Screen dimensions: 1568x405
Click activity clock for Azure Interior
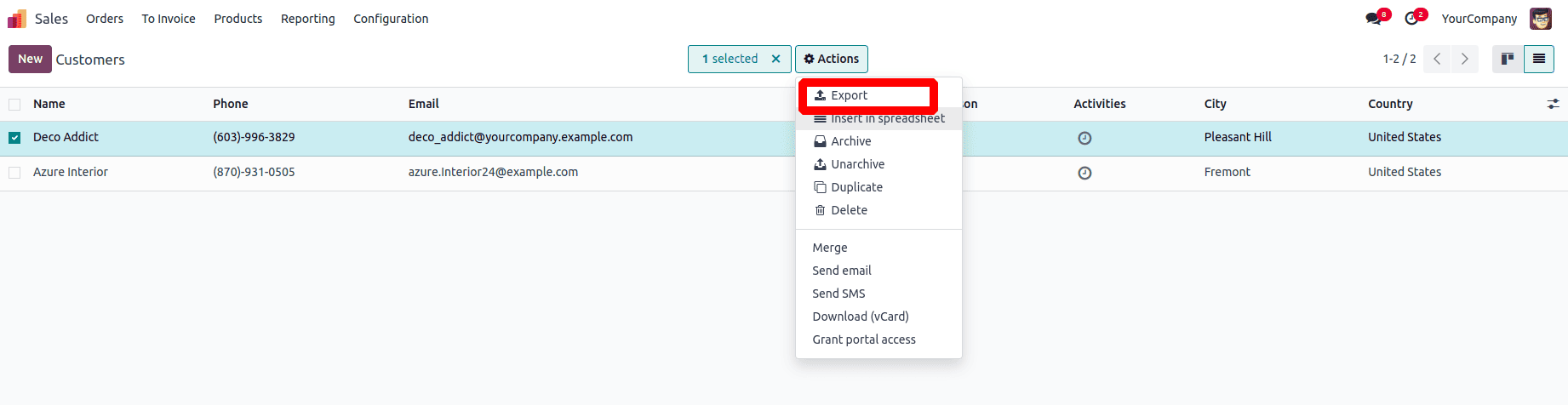(x=1084, y=173)
